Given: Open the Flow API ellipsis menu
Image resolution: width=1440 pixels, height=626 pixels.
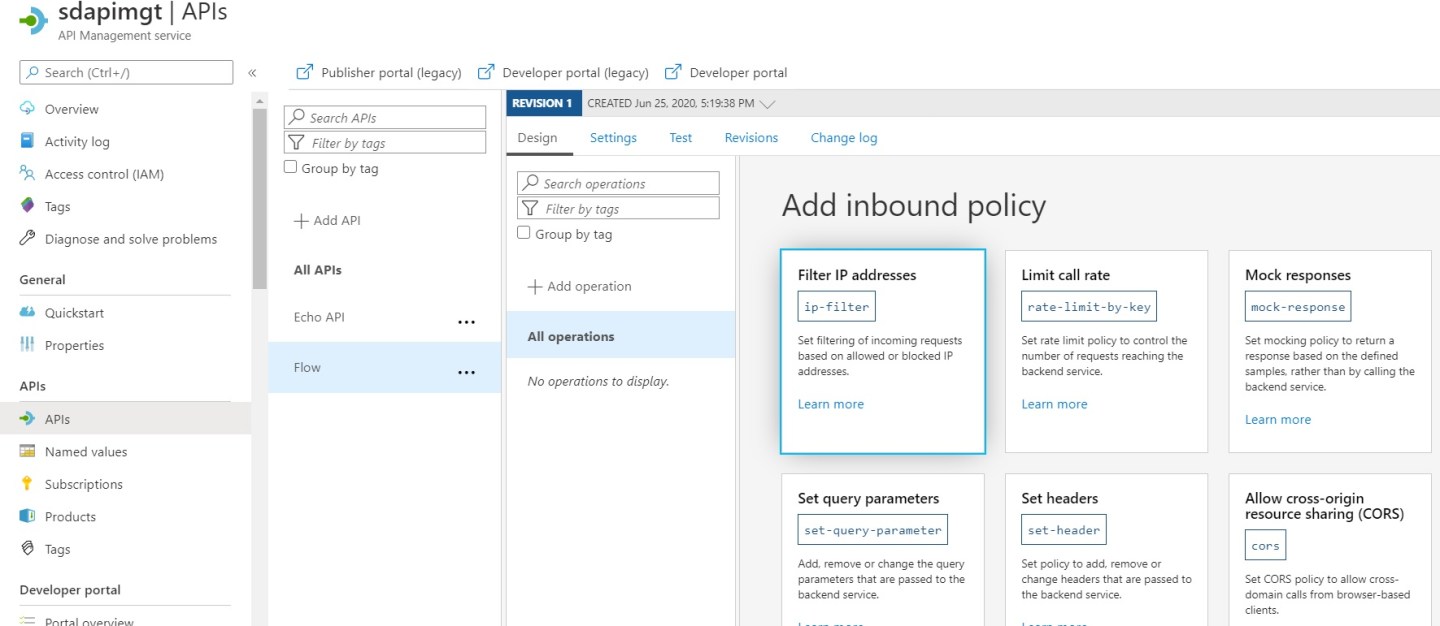Looking at the screenshot, I should pyautogui.click(x=466, y=372).
